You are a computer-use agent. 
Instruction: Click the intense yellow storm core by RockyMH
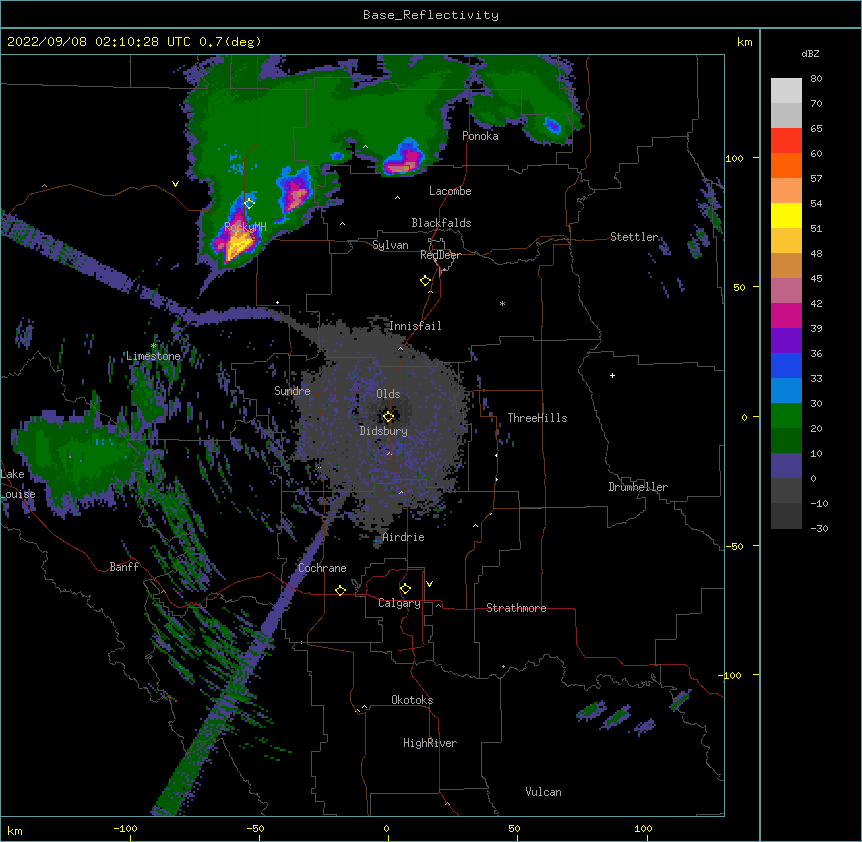tap(237, 243)
